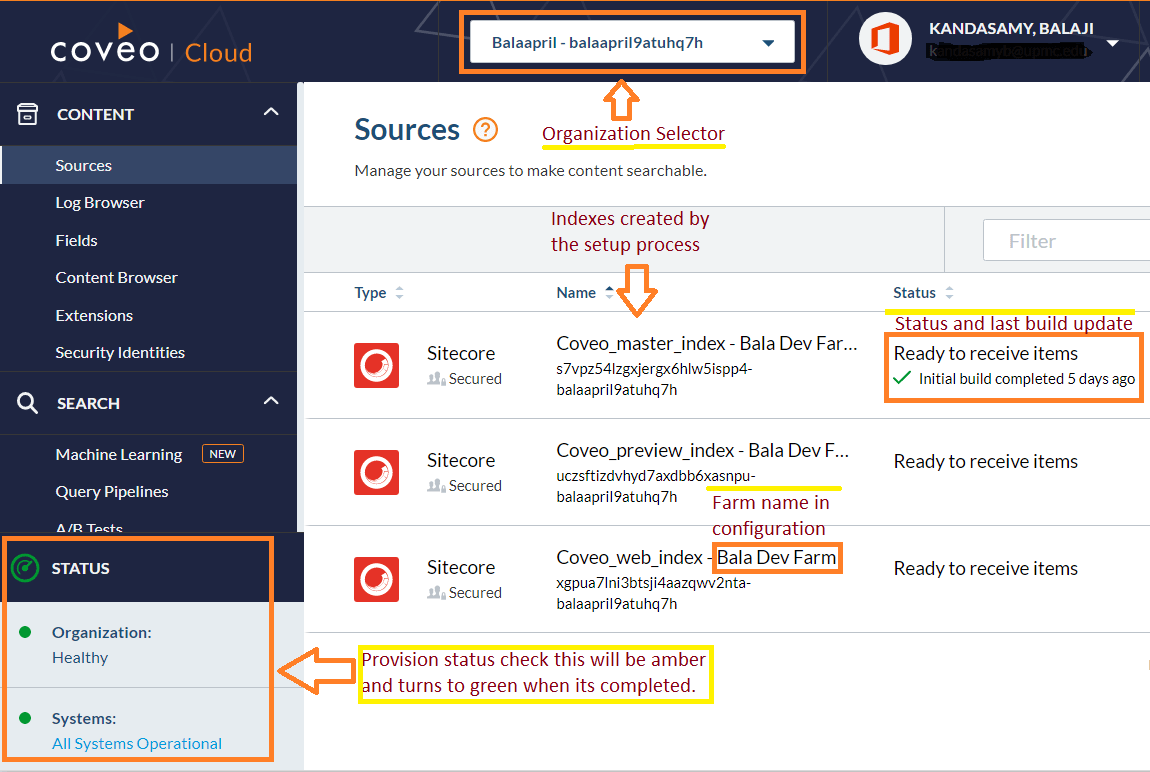Click Healthy organization status text
This screenshot has height=772, width=1150.
click(80, 658)
